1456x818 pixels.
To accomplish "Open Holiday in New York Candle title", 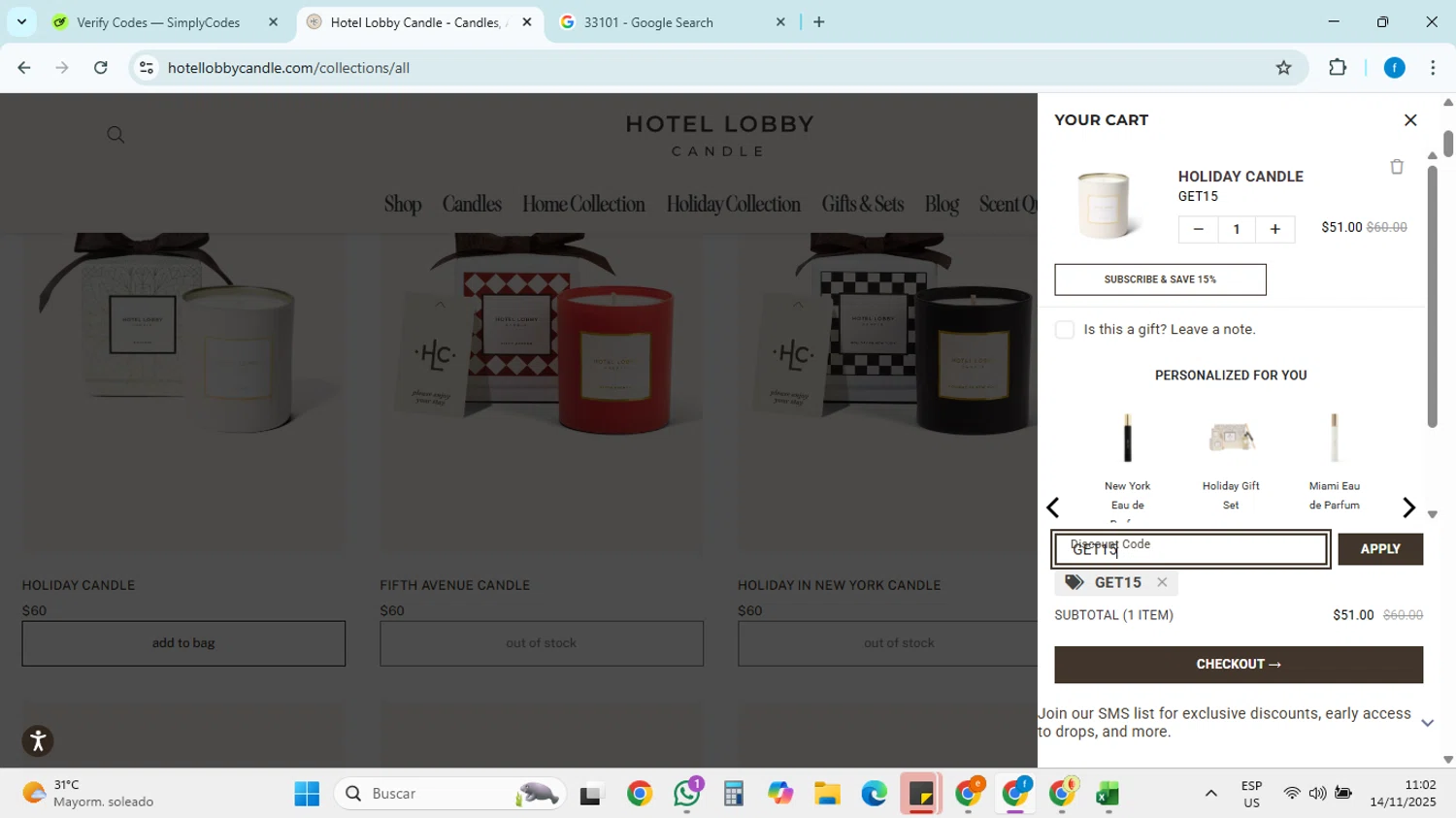I will point(839,585).
